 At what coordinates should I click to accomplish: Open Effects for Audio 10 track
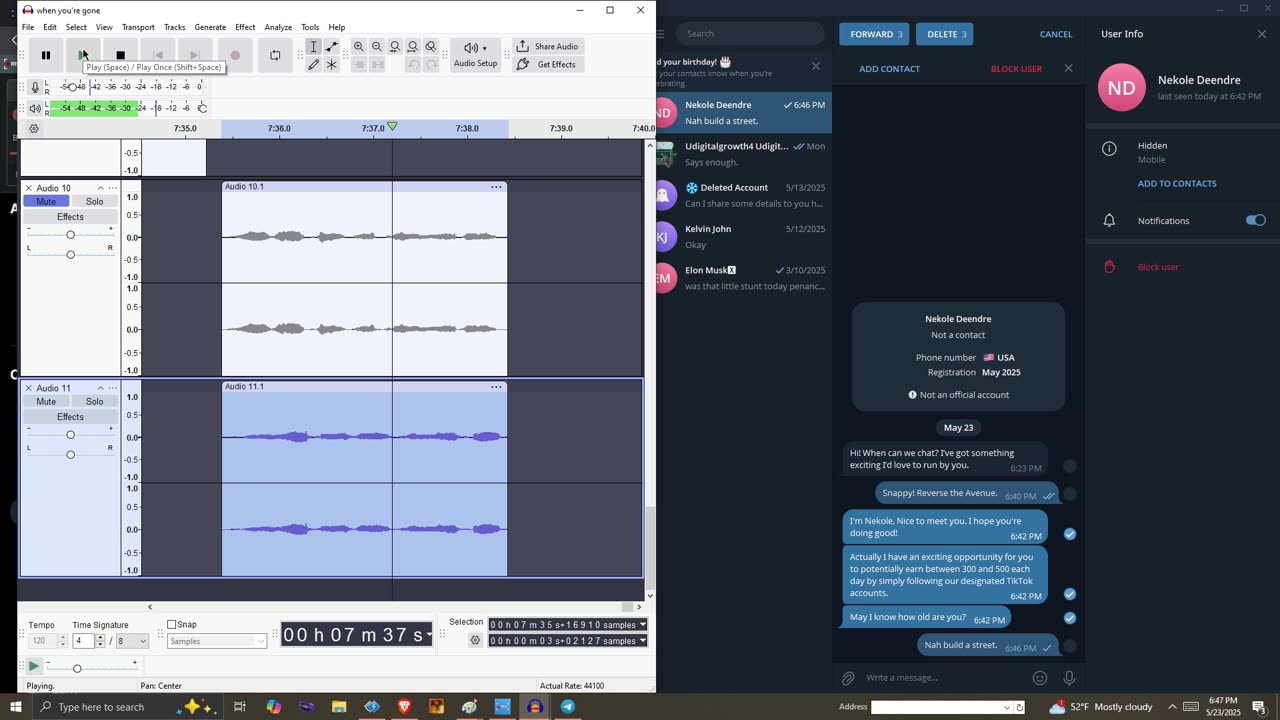(x=70, y=217)
